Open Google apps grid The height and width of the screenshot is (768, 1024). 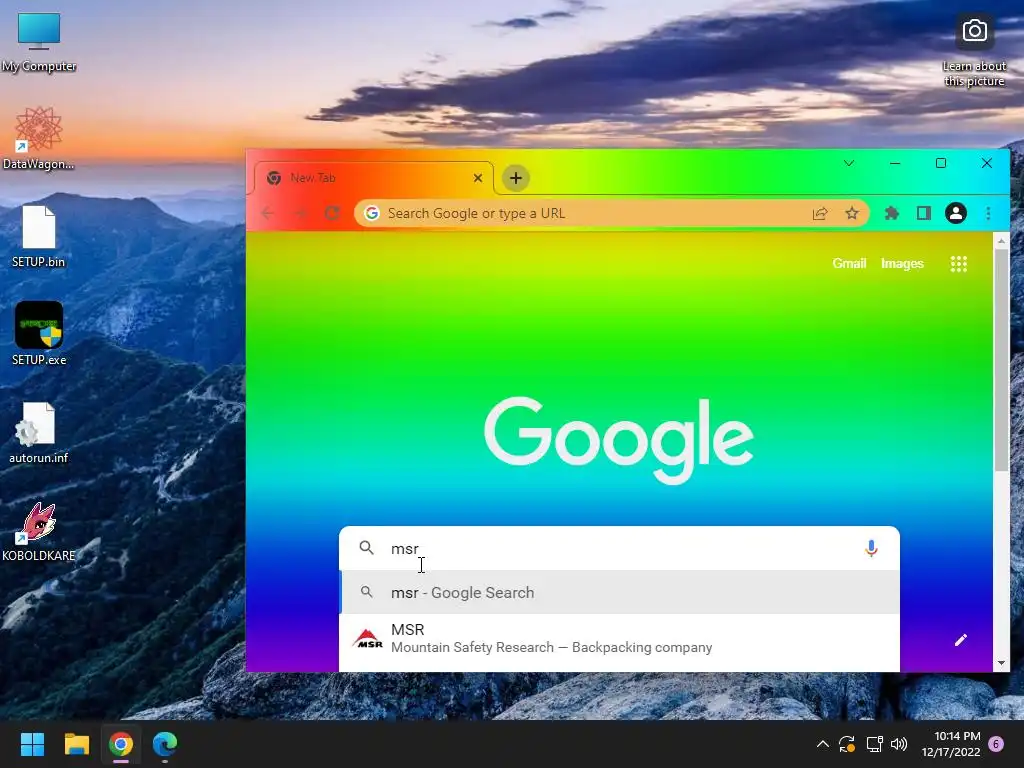pos(958,264)
